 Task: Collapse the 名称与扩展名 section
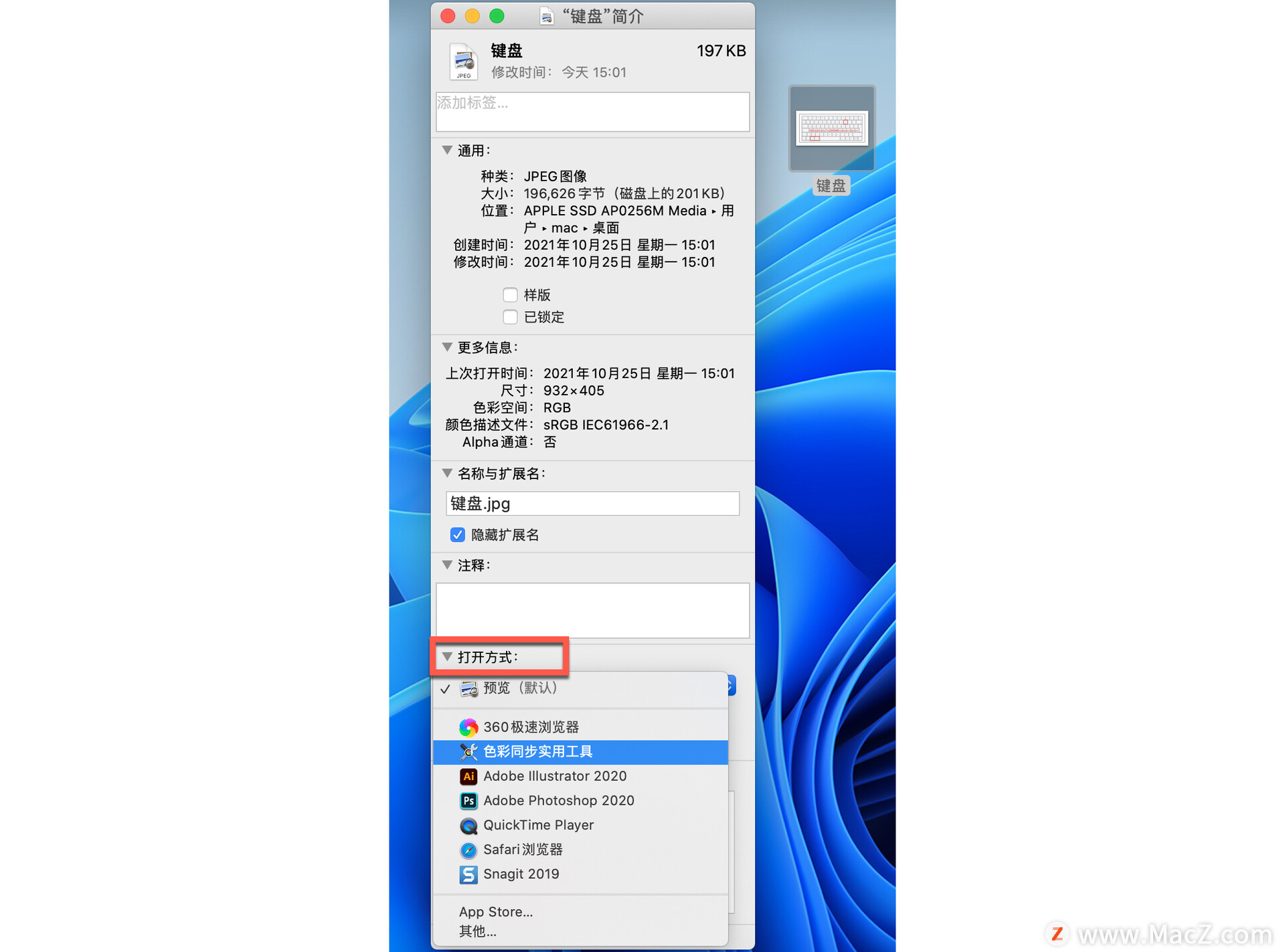tap(447, 473)
